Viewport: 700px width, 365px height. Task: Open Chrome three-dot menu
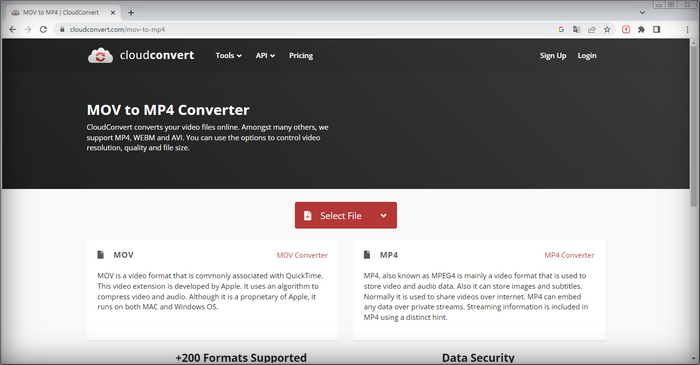click(x=687, y=29)
